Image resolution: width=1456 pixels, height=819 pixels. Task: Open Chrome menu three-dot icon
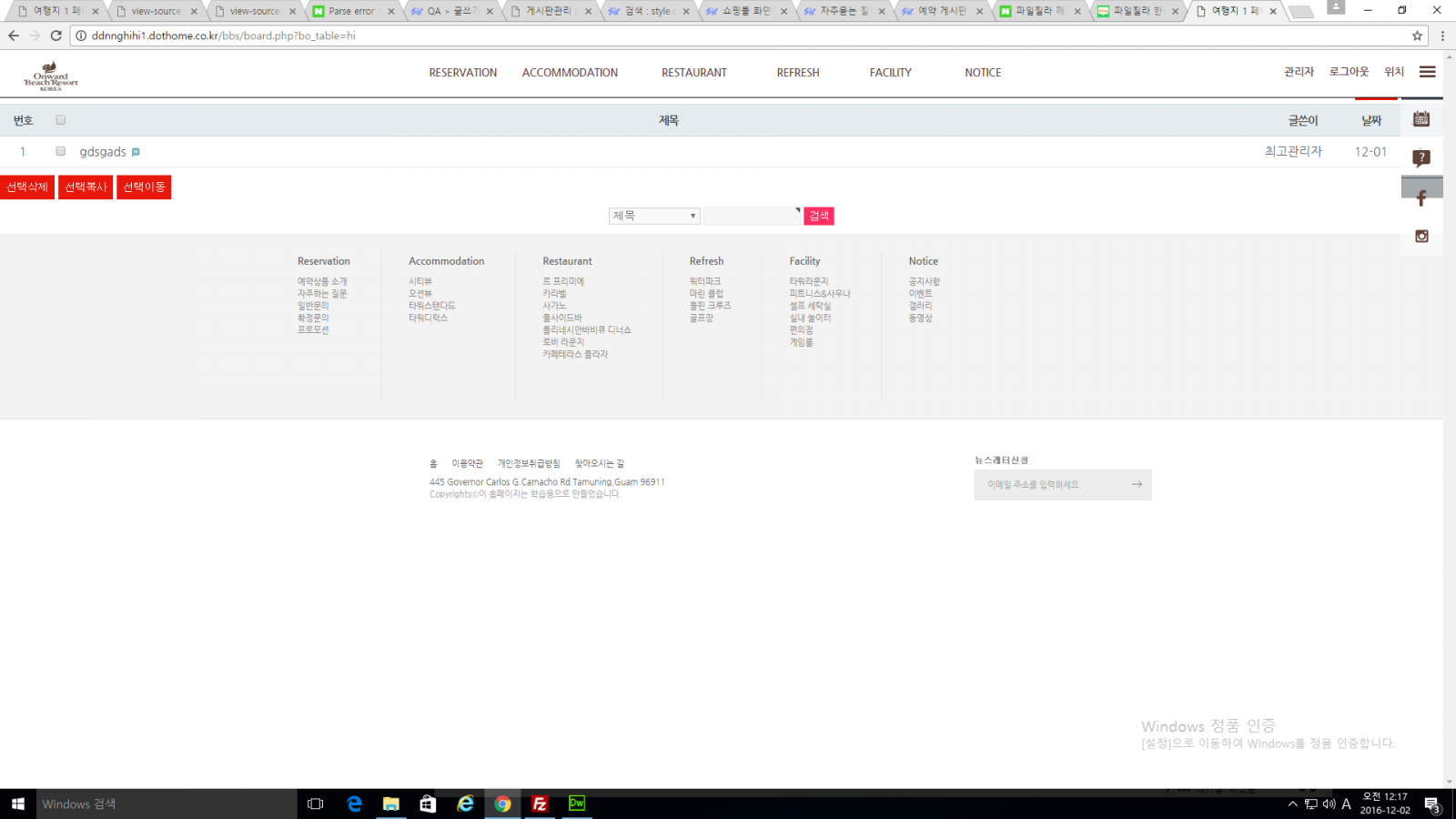(1442, 35)
